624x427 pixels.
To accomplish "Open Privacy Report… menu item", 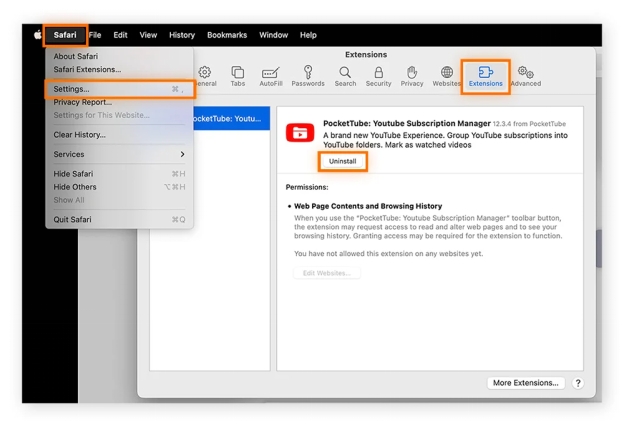I will 119,102.
